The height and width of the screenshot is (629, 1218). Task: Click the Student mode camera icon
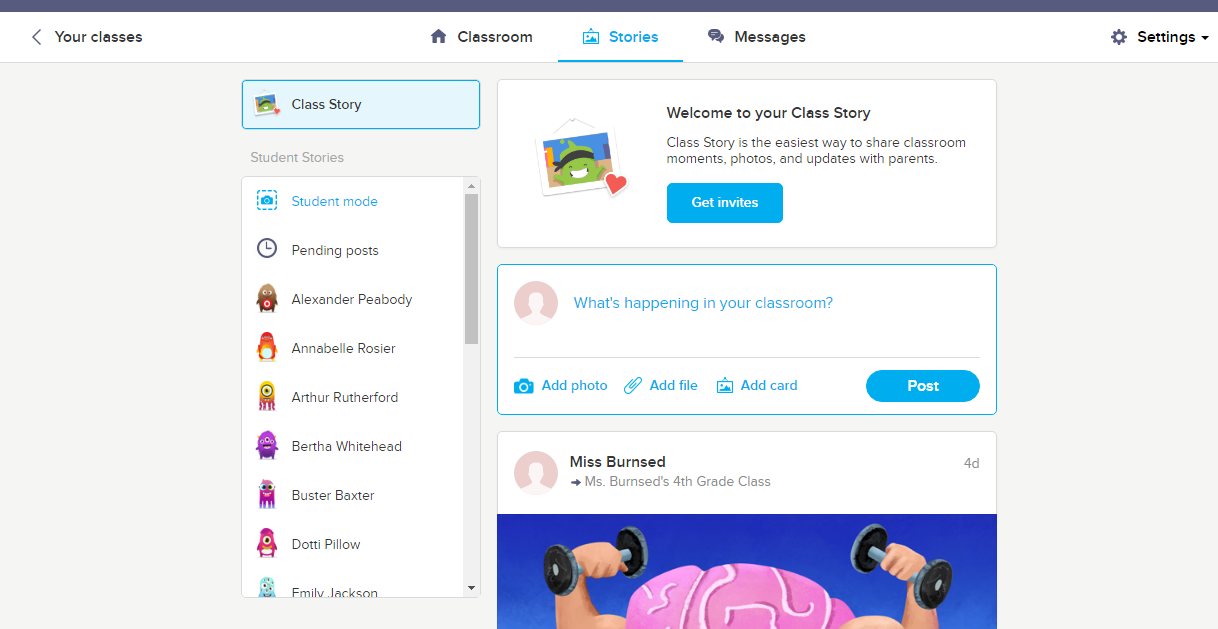point(267,201)
